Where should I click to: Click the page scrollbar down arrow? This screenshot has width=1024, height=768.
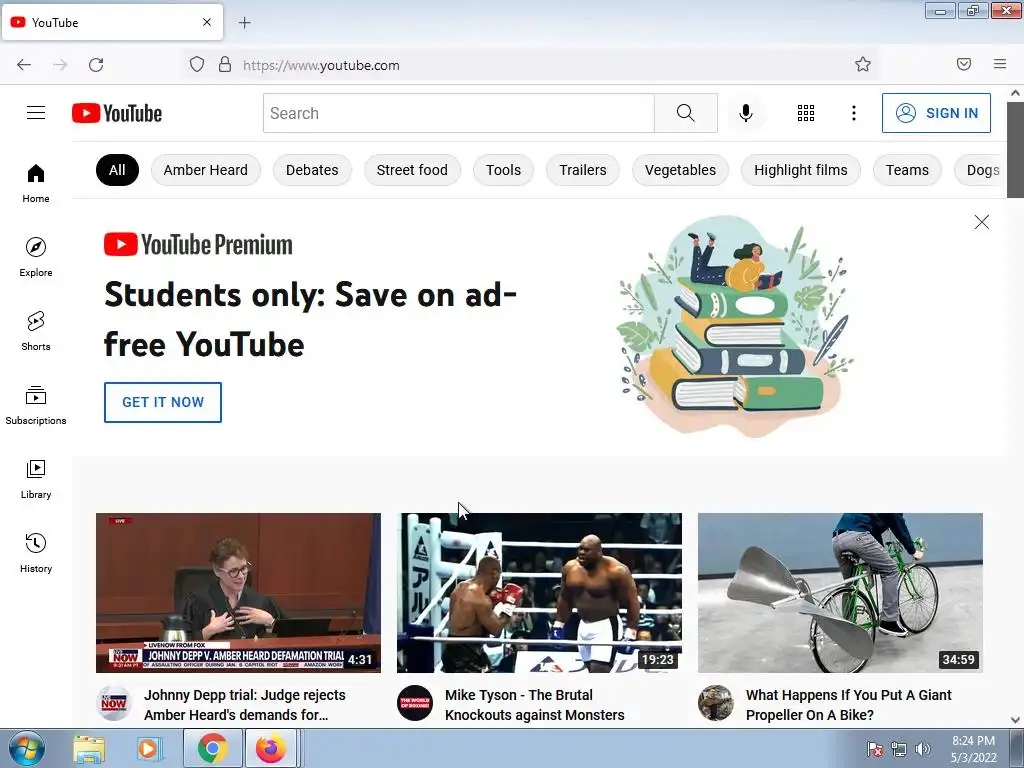point(1016,720)
